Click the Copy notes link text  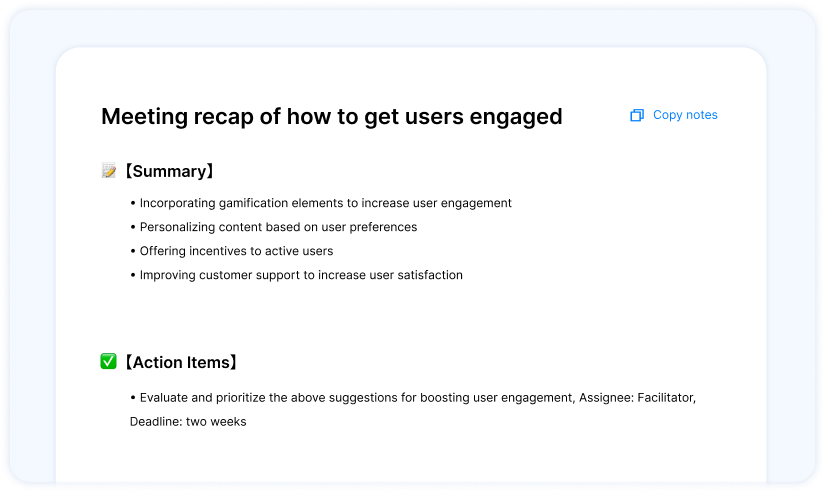(685, 115)
